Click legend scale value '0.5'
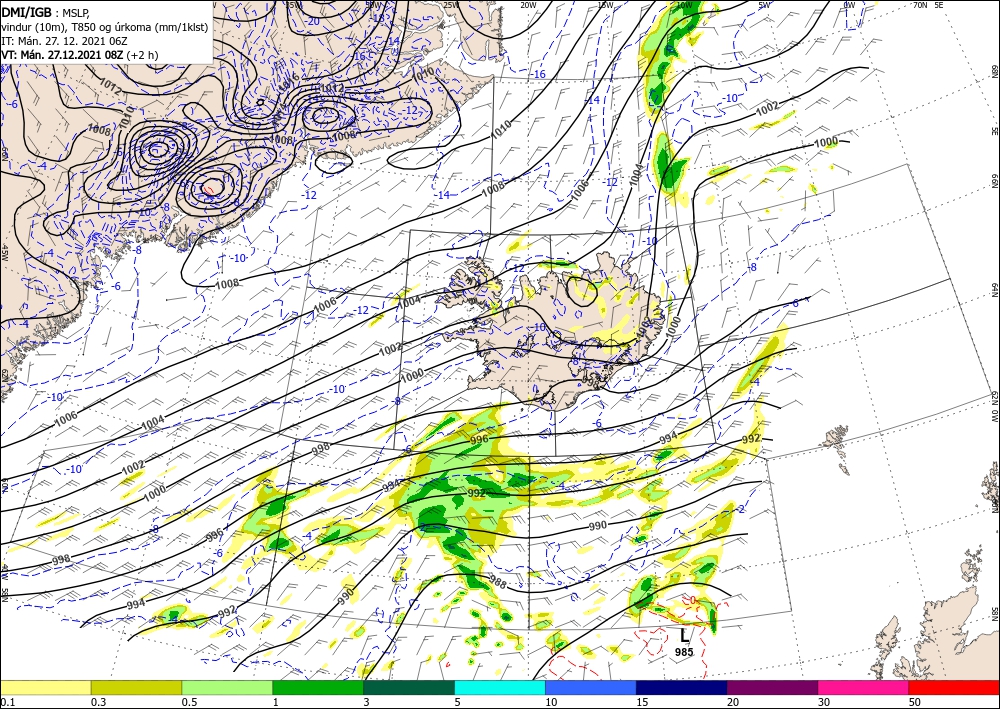Viewport: 1000px width, 709px height. 188,702
